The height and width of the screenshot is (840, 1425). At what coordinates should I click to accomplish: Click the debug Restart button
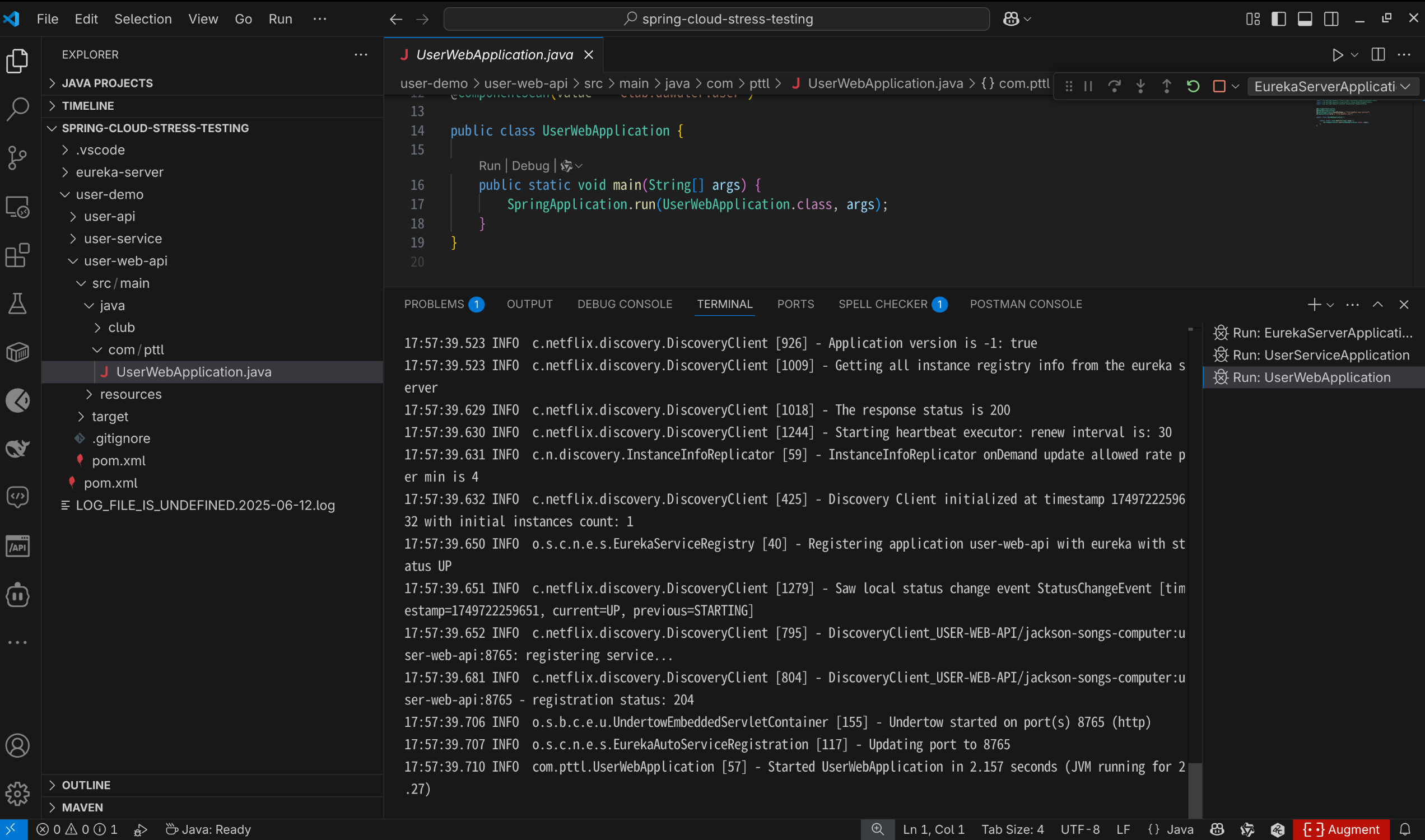1193,86
